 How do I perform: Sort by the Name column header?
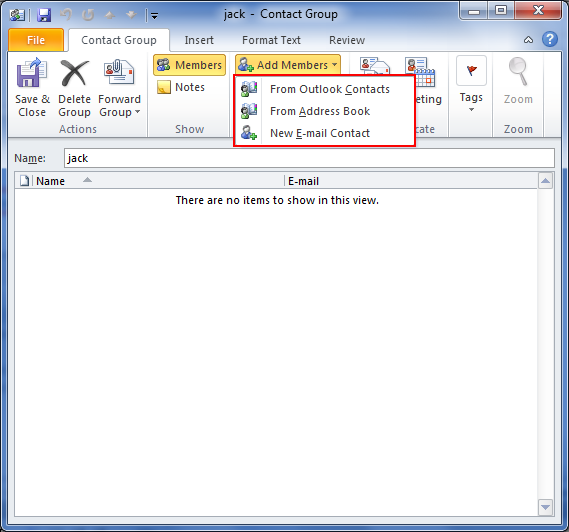click(159, 181)
